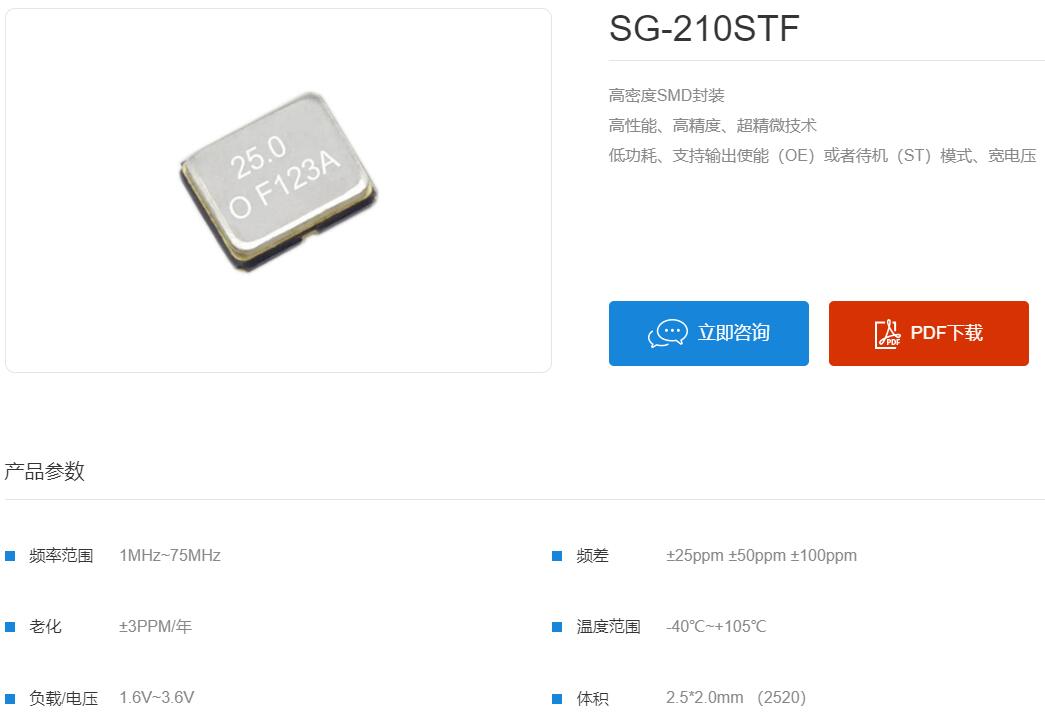Screen dimensions: 1045x722
Task: Click the blue bullet beside 频差
Action: (557, 556)
